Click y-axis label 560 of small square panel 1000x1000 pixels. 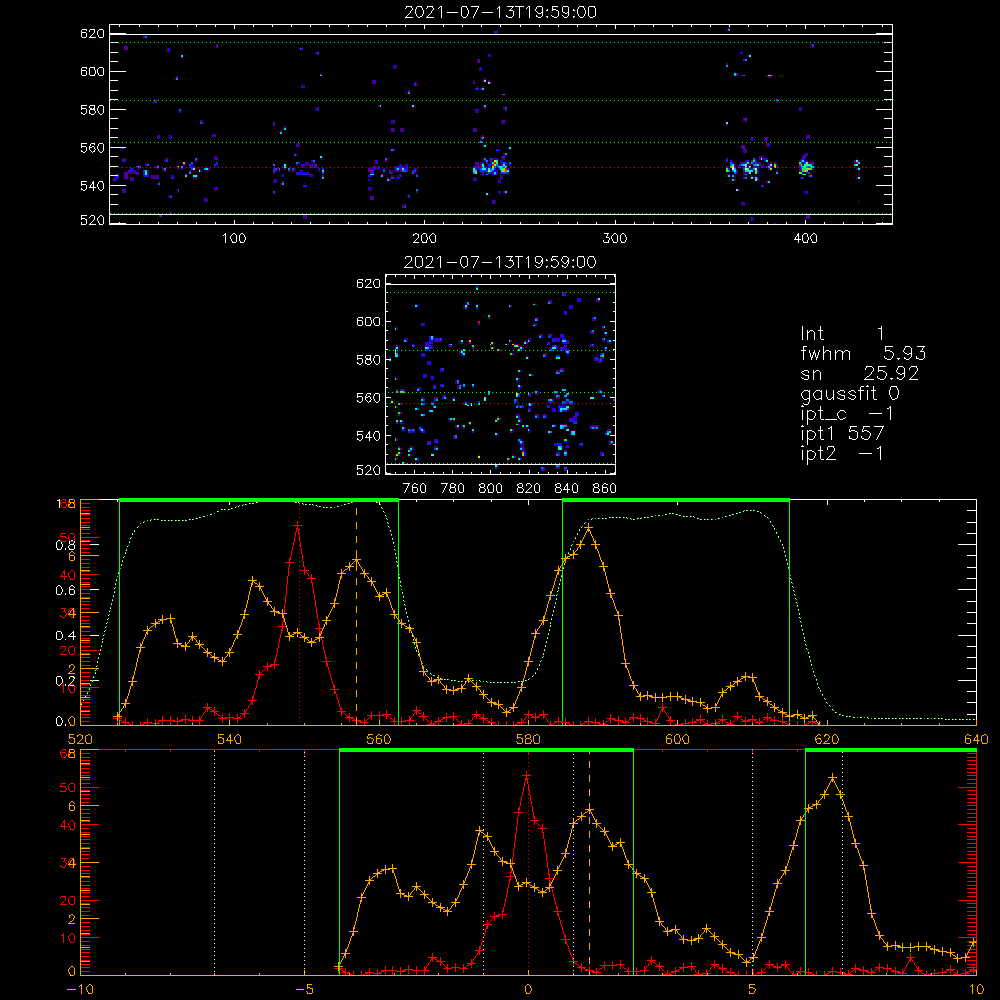coord(368,398)
